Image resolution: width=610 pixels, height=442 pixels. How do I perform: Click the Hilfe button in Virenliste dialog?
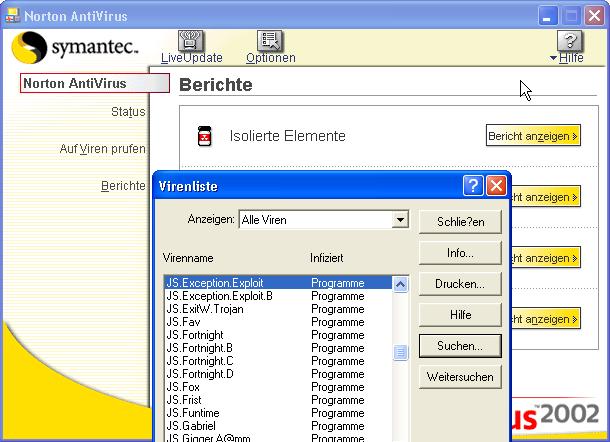point(460,314)
